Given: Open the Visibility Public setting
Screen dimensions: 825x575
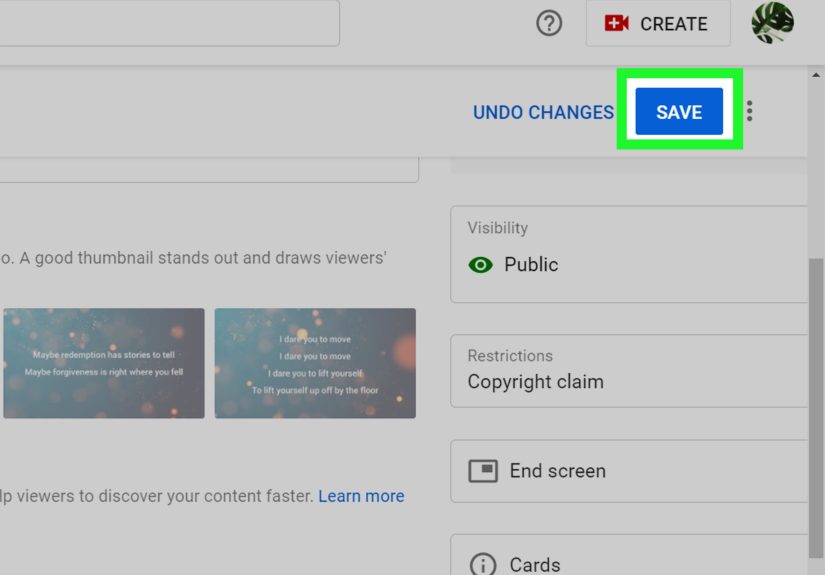Looking at the screenshot, I should point(629,254).
